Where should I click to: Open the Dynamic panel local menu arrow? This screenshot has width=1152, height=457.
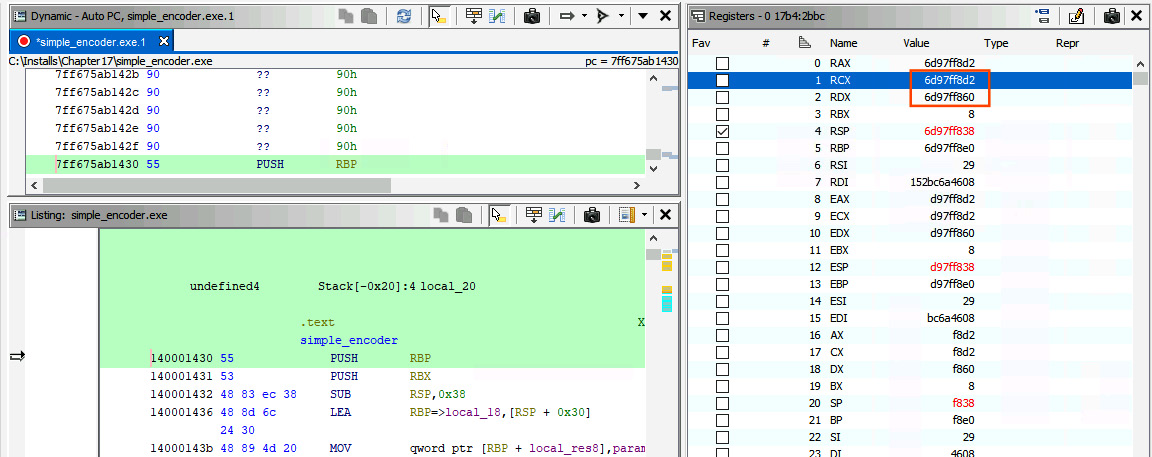coord(643,15)
